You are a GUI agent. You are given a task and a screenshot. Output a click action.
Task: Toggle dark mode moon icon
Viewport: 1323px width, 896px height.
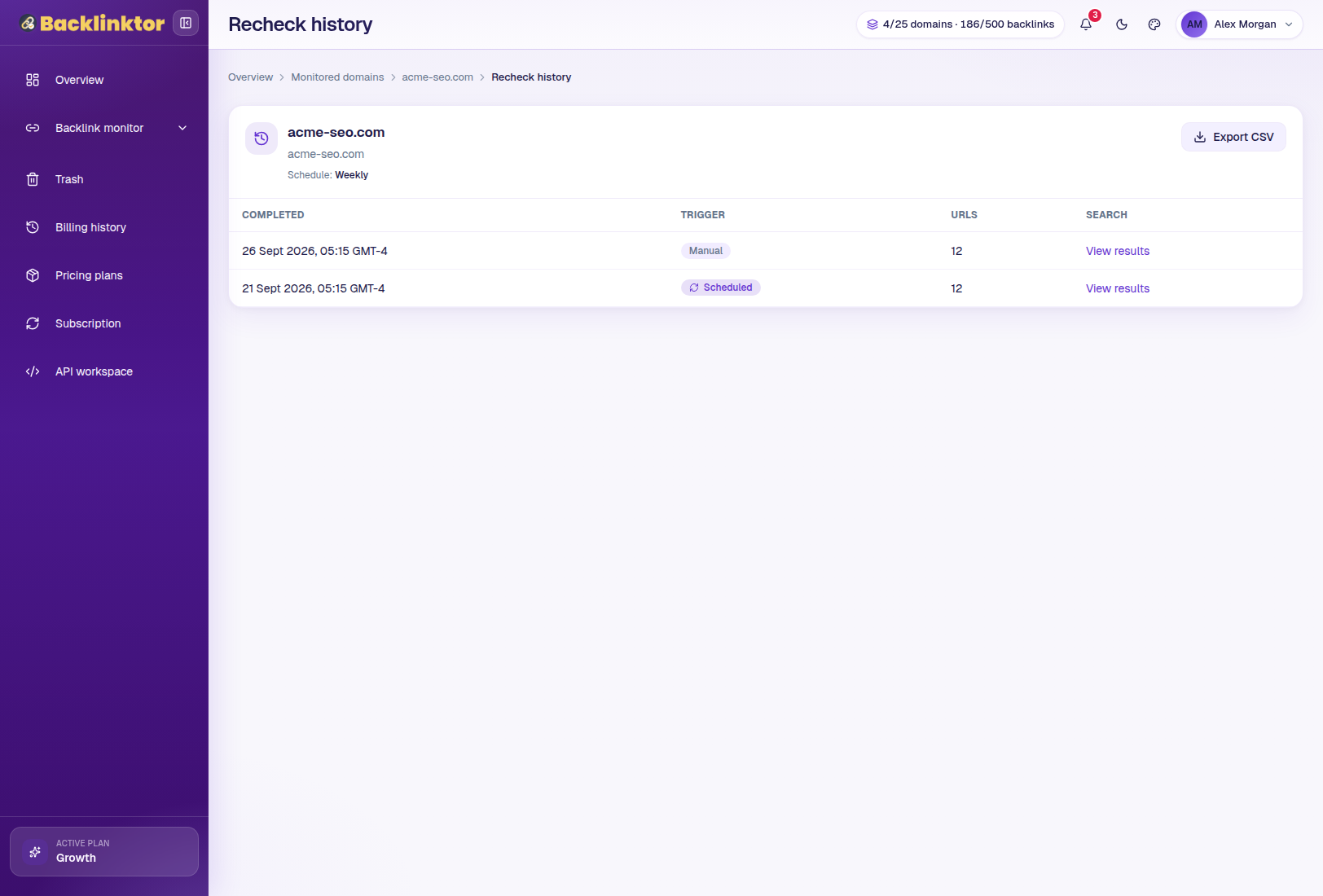(1122, 24)
